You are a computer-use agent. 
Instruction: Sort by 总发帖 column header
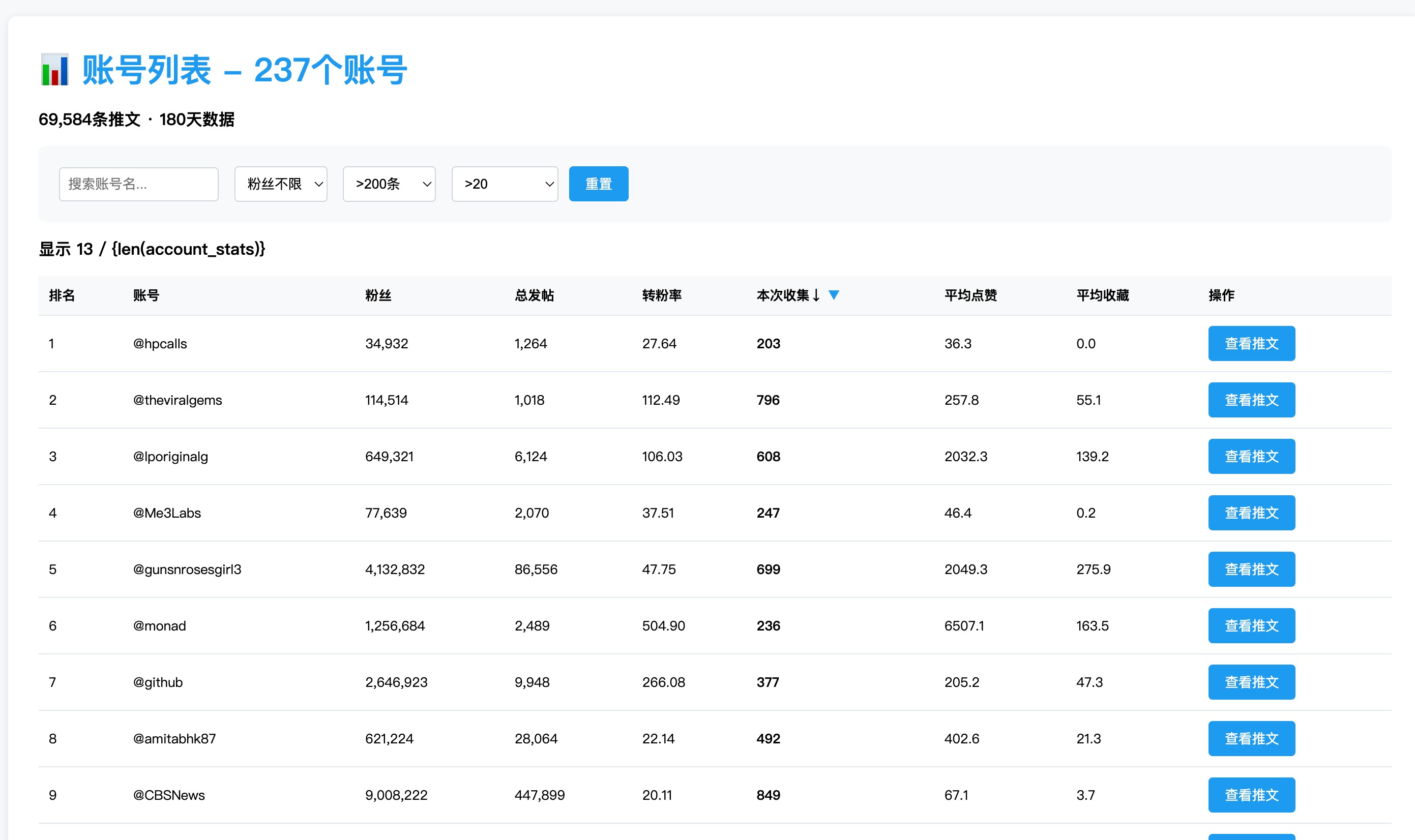pos(534,295)
